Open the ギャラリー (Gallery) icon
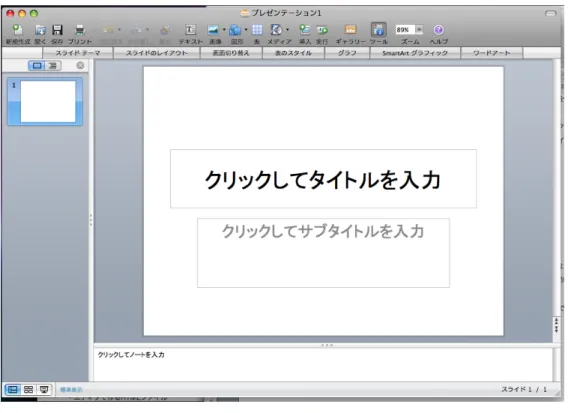The image size is (568, 413). tap(350, 30)
